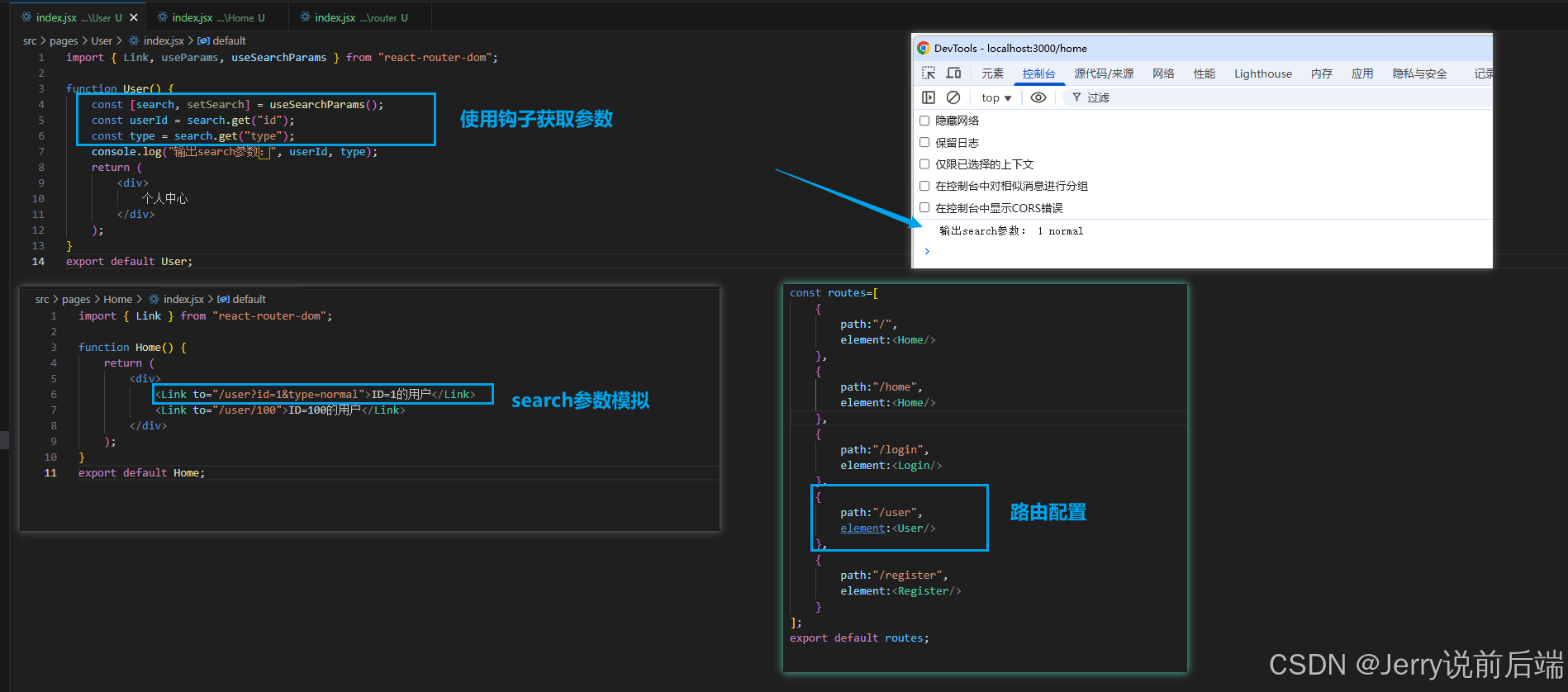Screen dimensions: 1568x692
Task: Click '个人中心' text in User component
Action: point(164,198)
